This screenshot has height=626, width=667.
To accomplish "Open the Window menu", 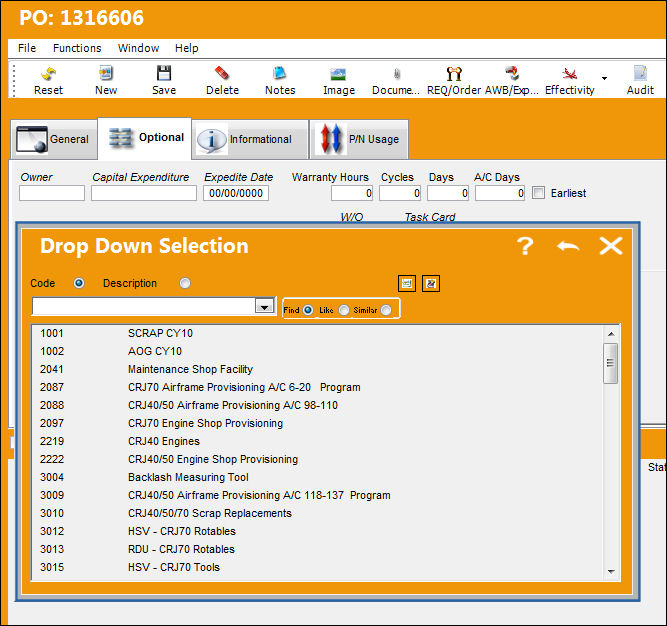I will 138,48.
